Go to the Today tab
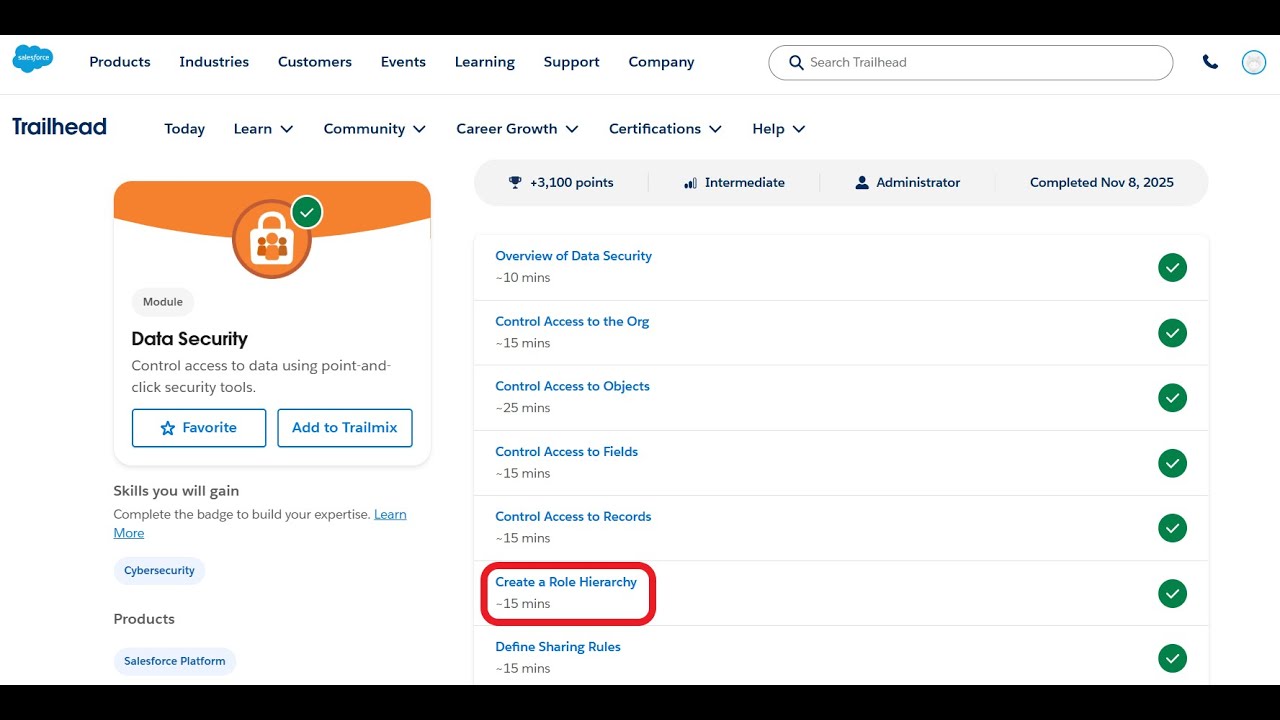The width and height of the screenshot is (1280, 720). [185, 129]
